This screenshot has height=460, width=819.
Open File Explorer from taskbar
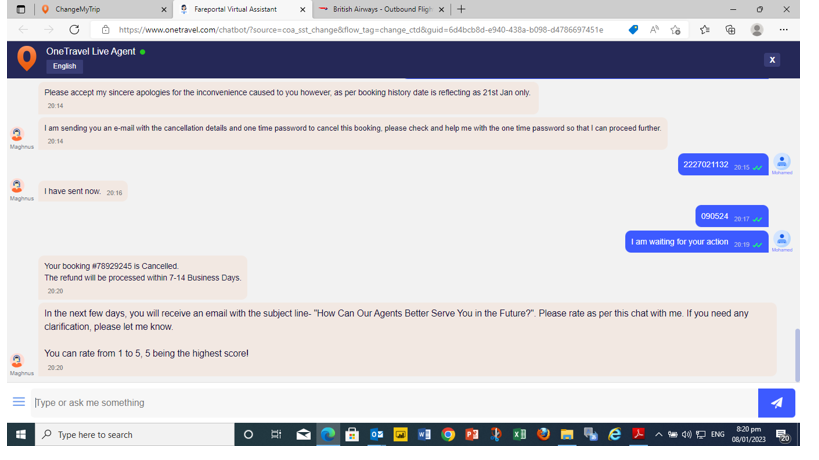[567, 434]
